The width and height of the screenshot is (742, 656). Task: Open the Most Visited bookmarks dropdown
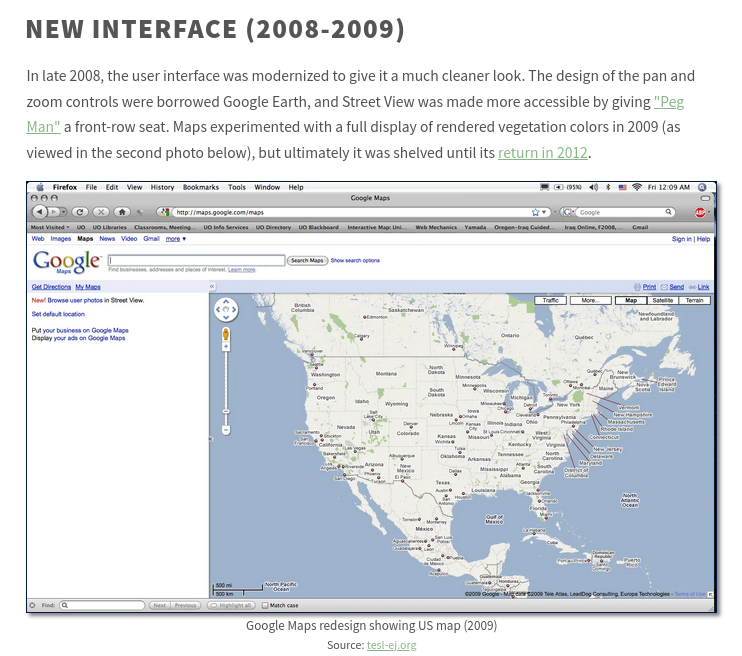point(51,227)
